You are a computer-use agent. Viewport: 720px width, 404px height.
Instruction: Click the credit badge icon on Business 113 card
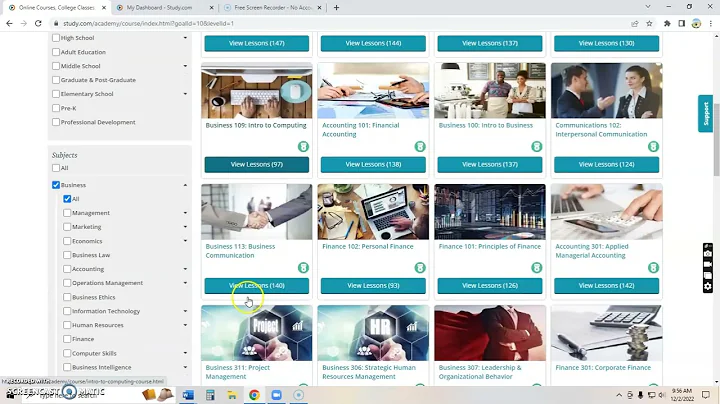click(x=303, y=268)
